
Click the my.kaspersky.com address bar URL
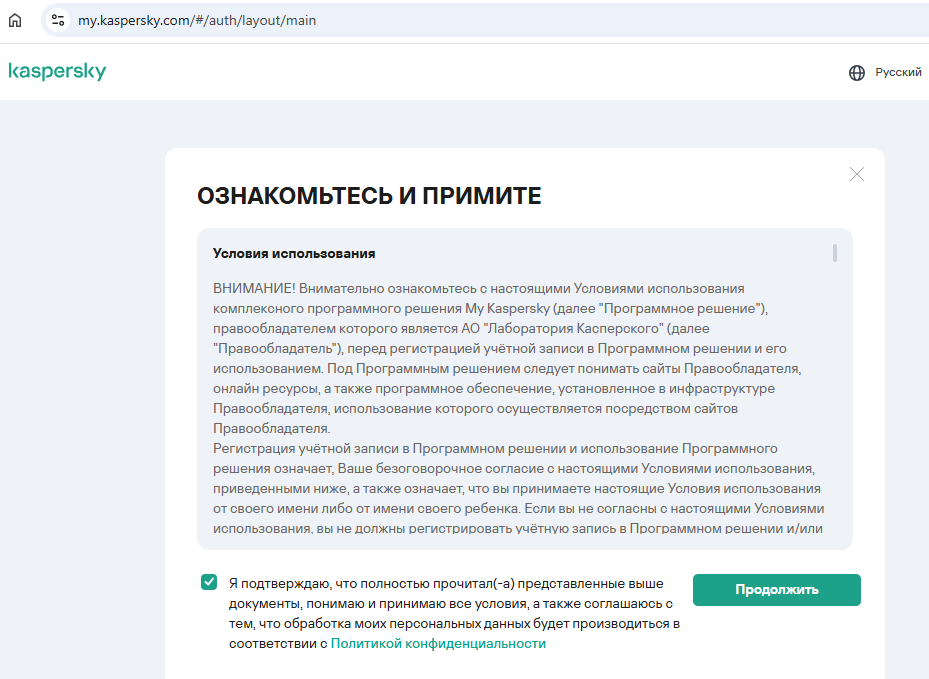pos(197,21)
